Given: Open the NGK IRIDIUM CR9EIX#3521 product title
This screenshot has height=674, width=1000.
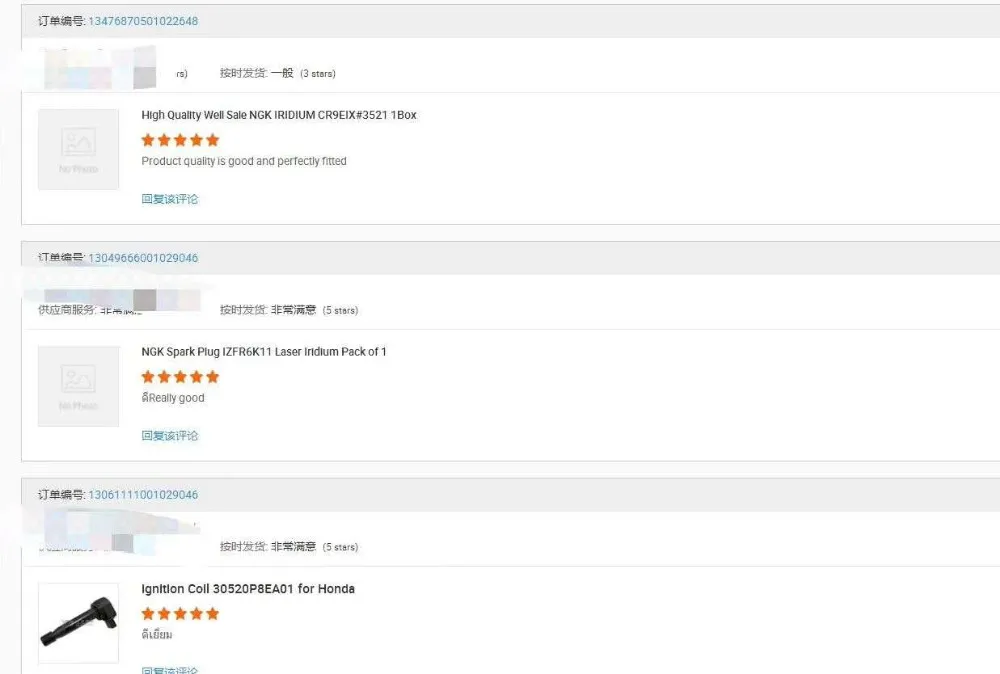Looking at the screenshot, I should (279, 115).
